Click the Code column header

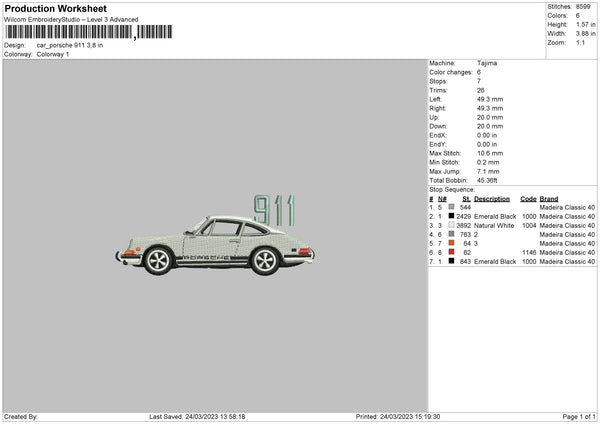pos(528,199)
